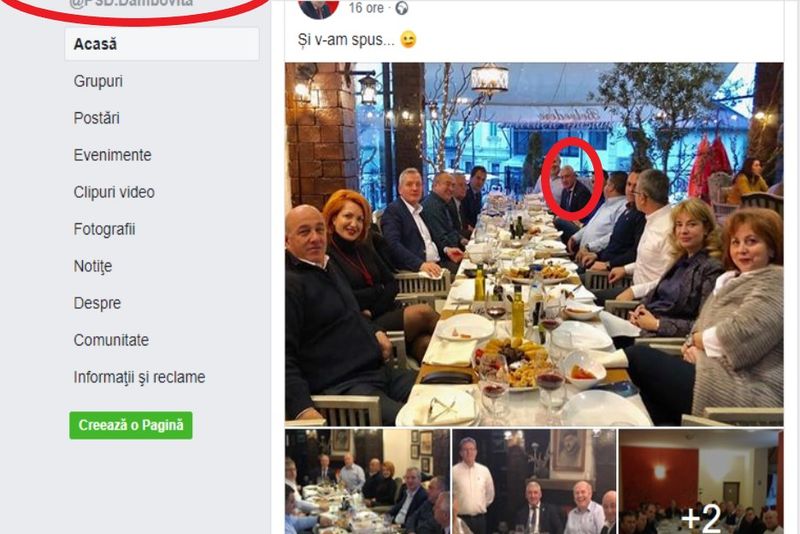Open Informații și reclame

point(139,377)
